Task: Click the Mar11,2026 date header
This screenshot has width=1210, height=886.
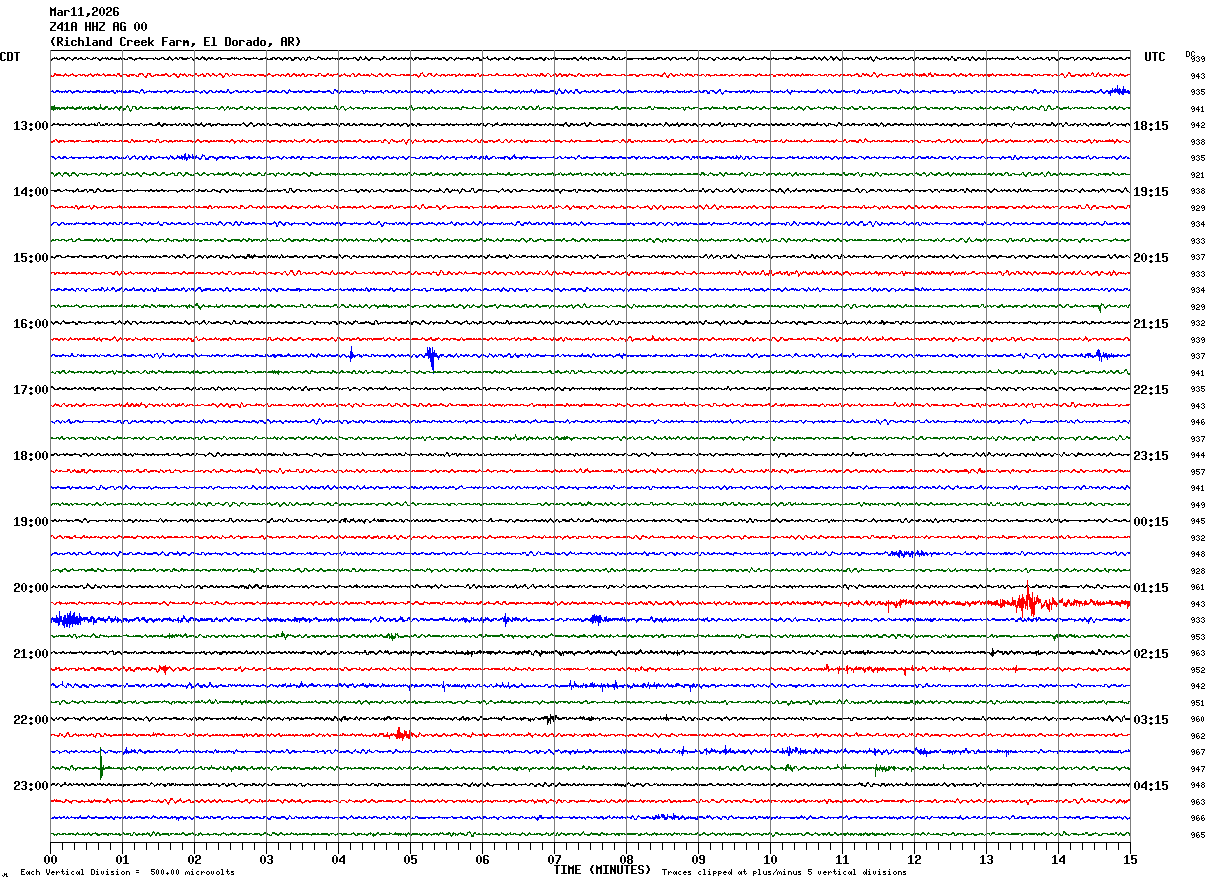Action: [x=84, y=12]
